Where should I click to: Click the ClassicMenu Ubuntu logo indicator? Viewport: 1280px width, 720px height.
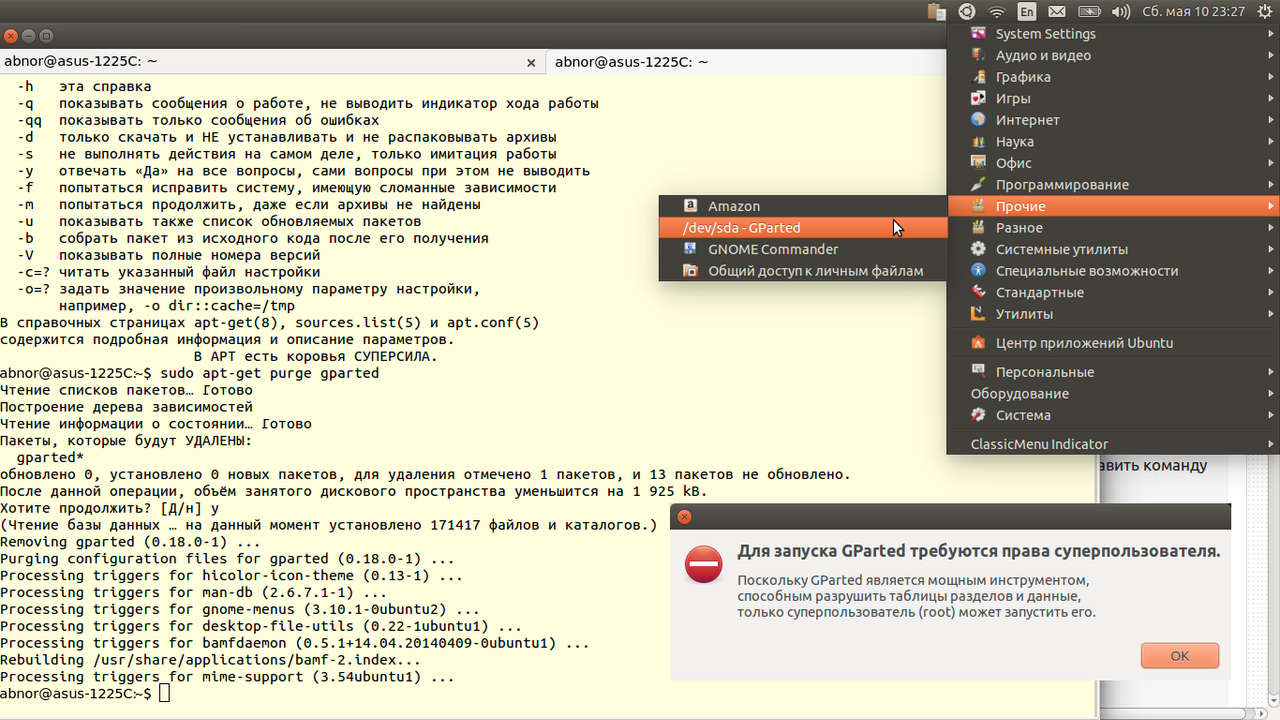pos(966,12)
